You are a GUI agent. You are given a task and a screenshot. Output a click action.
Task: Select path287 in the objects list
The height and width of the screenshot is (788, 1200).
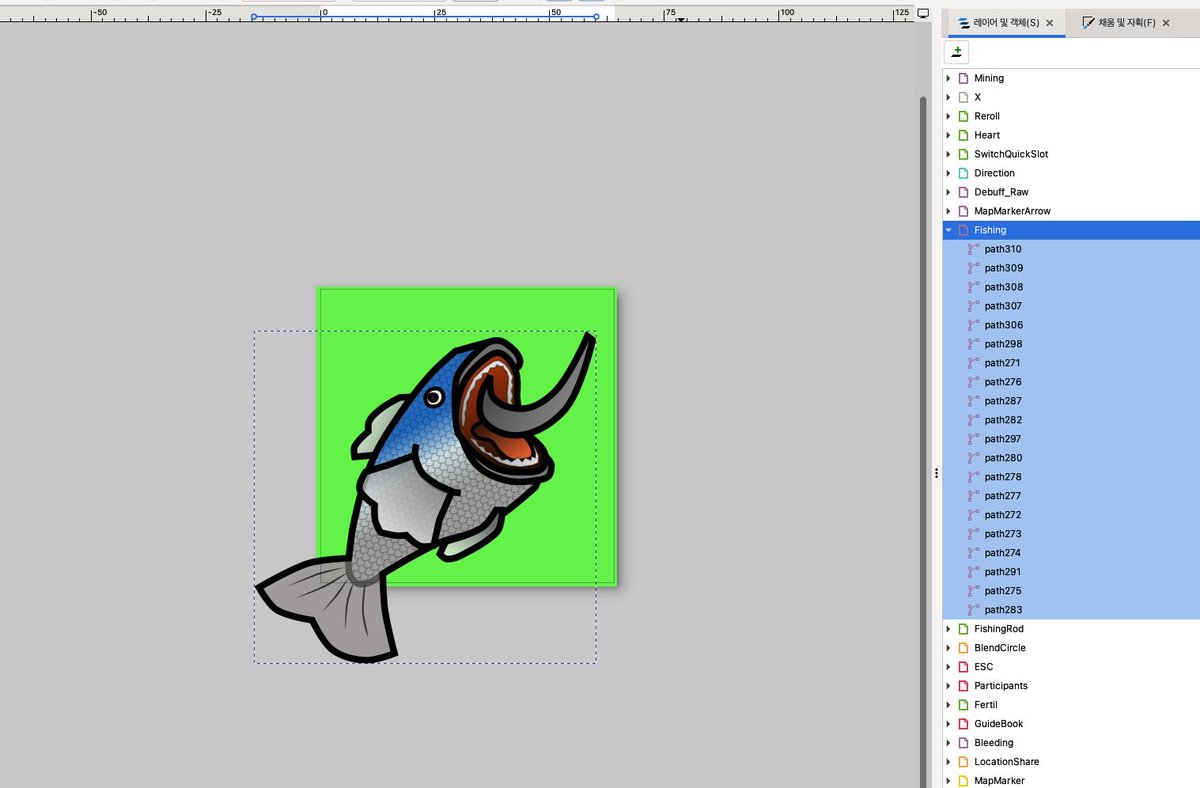coord(1003,401)
